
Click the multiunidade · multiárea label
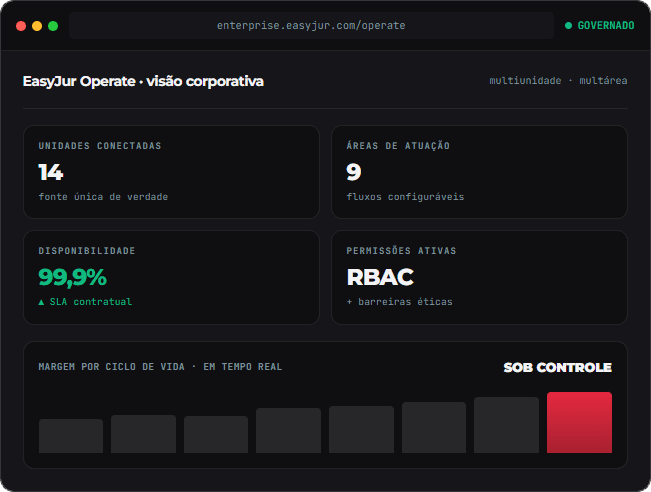pyautogui.click(x=558, y=81)
